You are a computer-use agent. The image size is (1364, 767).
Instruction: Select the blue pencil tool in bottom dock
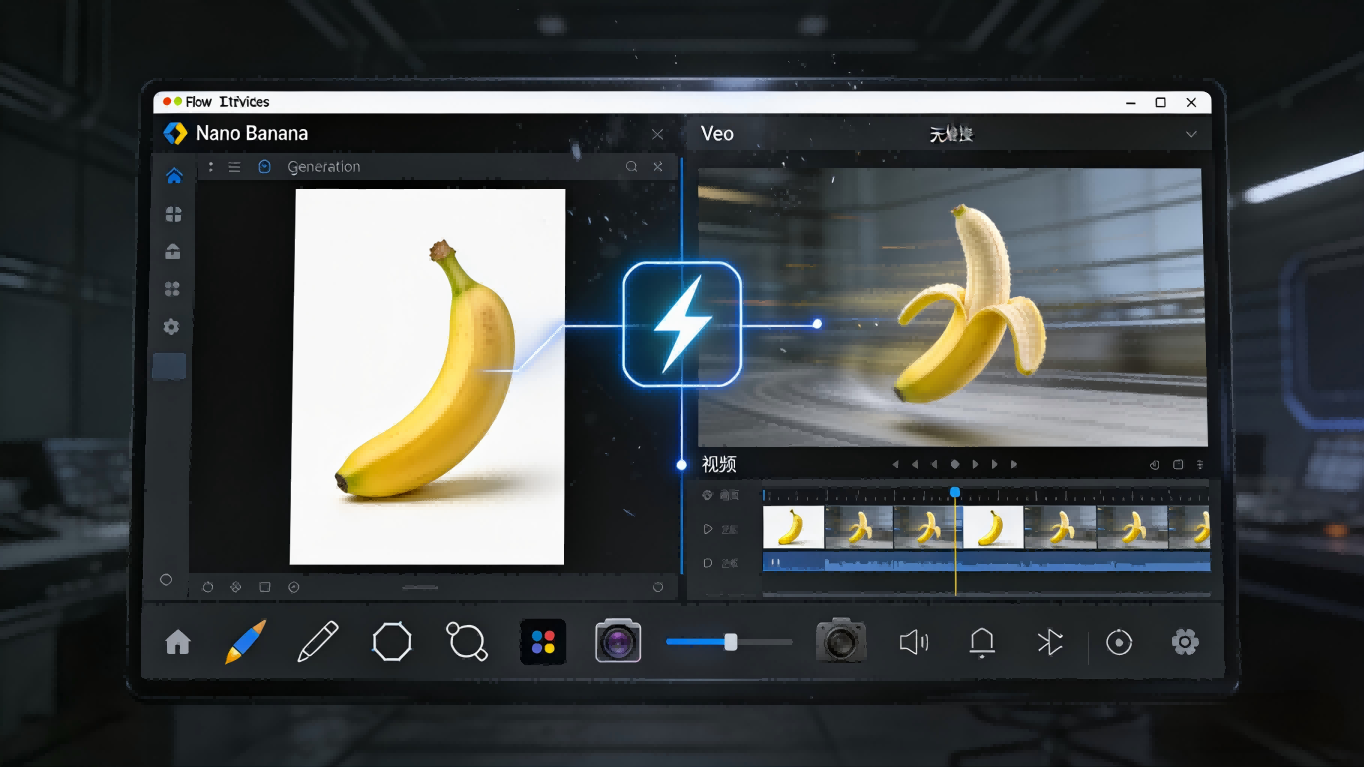[246, 642]
